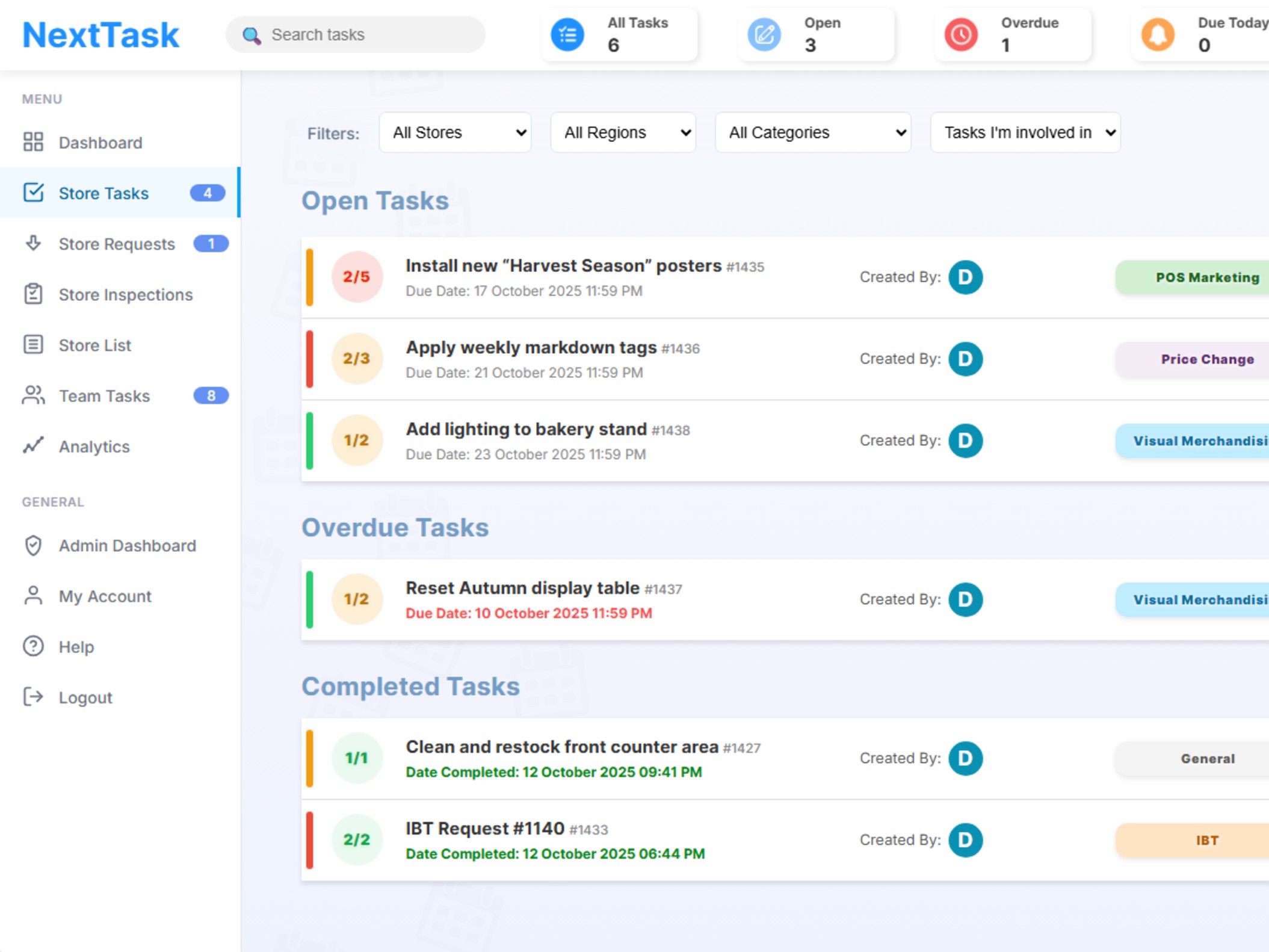The image size is (1269, 952).
Task: Click the Overdue clock icon
Action: [961, 34]
